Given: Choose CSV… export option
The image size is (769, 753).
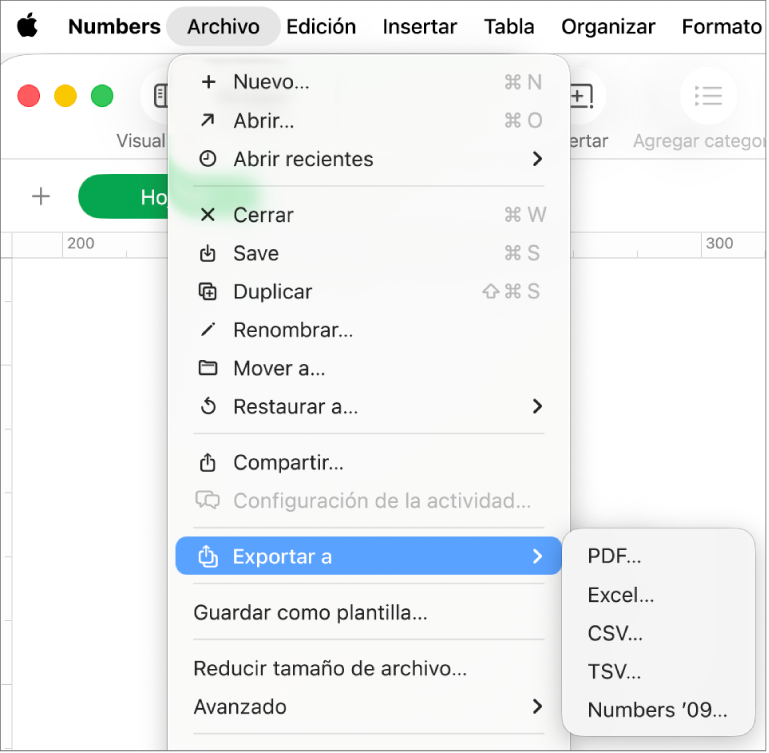Looking at the screenshot, I should (x=658, y=633).
